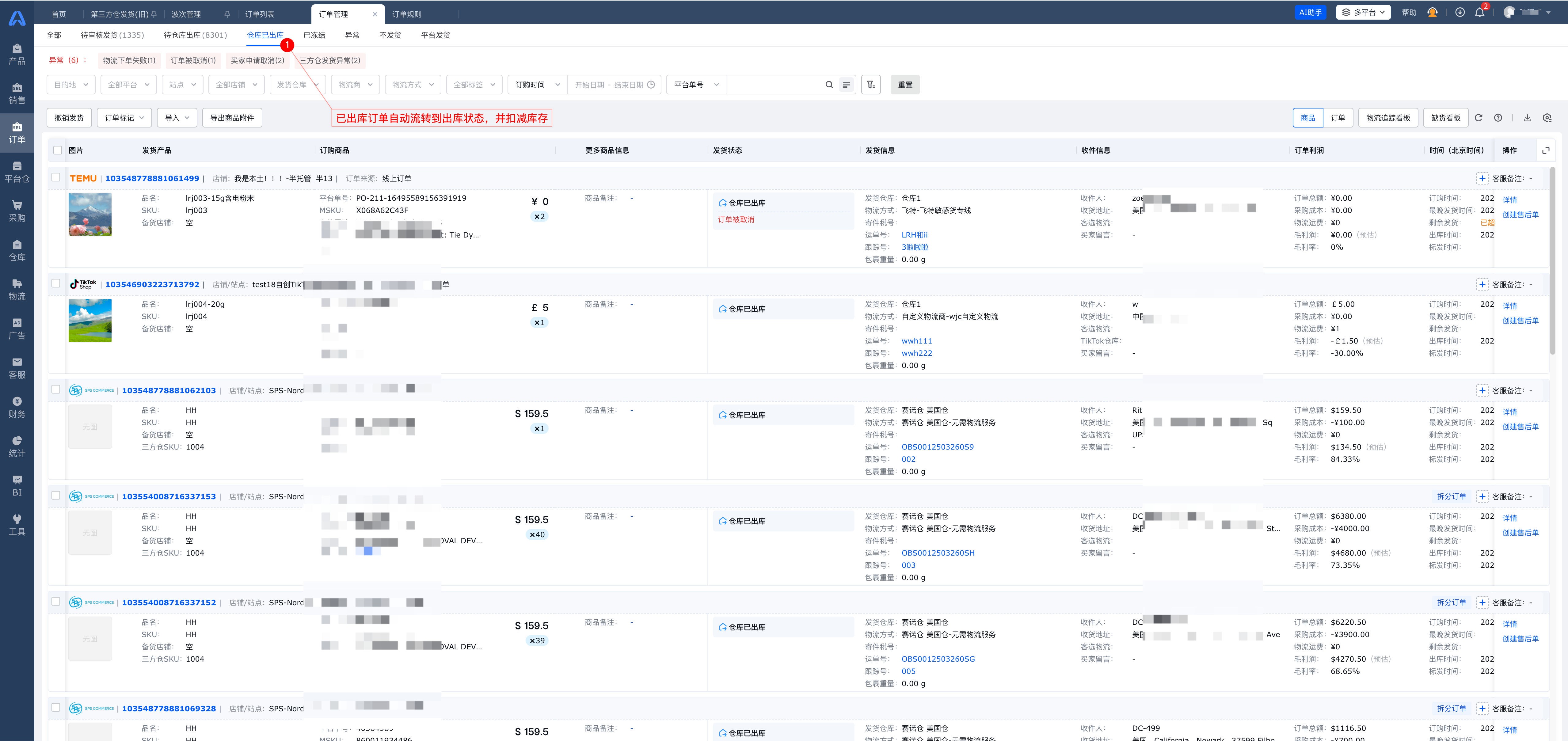Click the 重置 button
The height and width of the screenshot is (741, 1568).
pos(905,85)
